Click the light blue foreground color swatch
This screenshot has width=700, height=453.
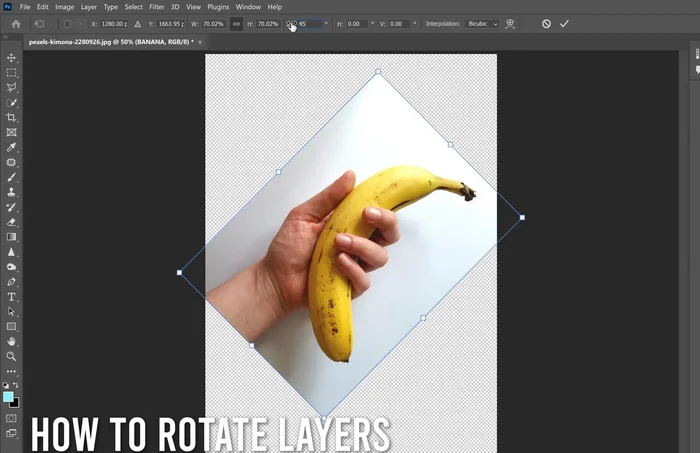tap(9, 397)
